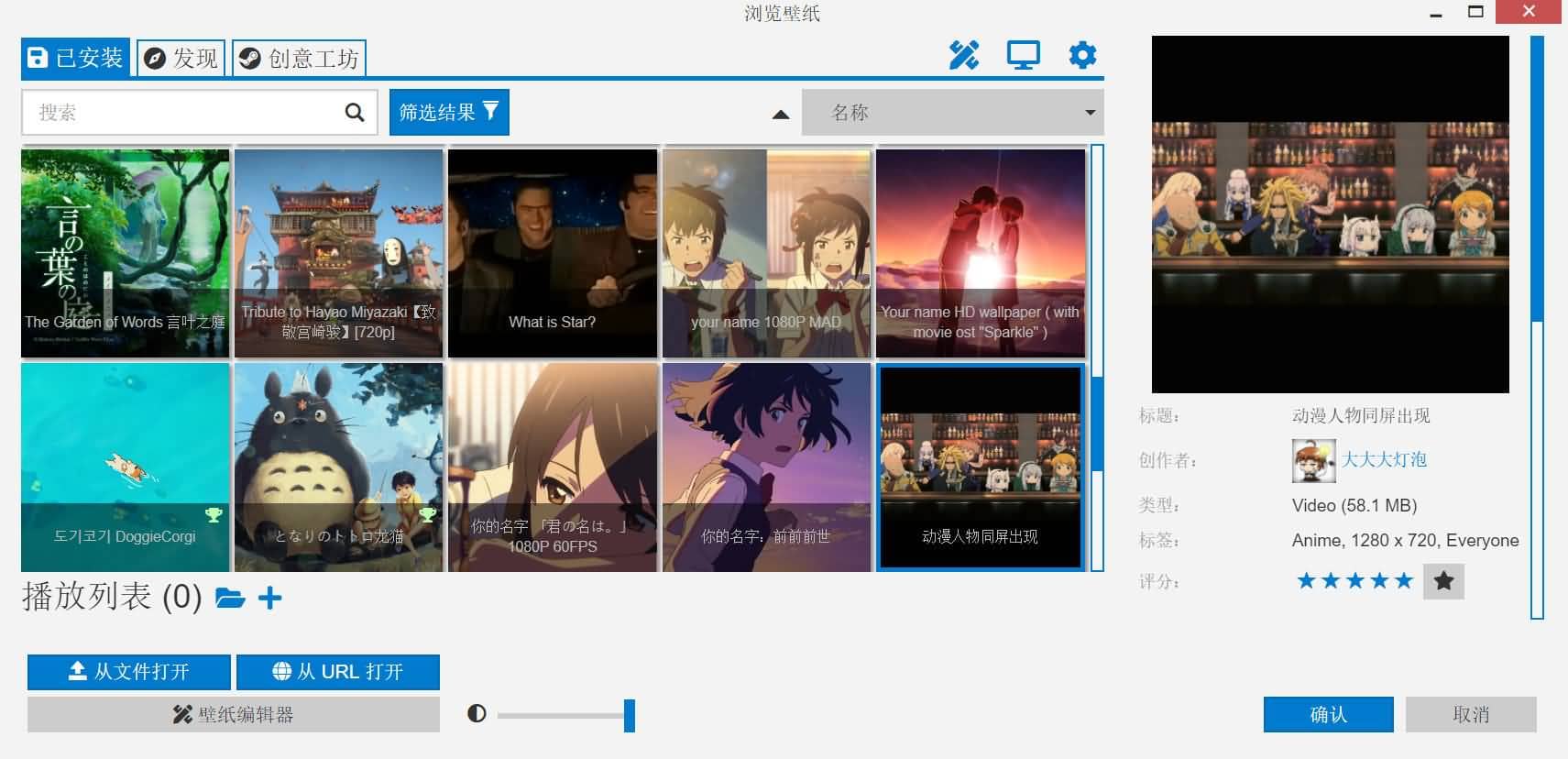Click the wallpaper grid scrollbar thumb

point(1096,423)
